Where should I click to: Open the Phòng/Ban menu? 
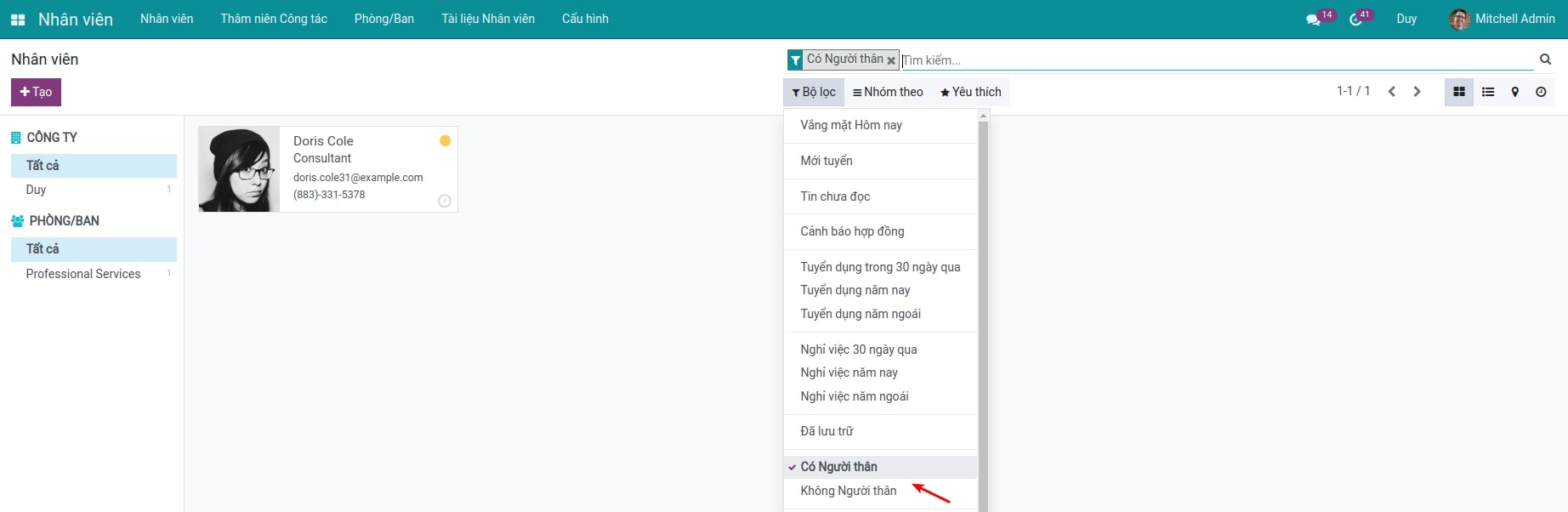(383, 19)
